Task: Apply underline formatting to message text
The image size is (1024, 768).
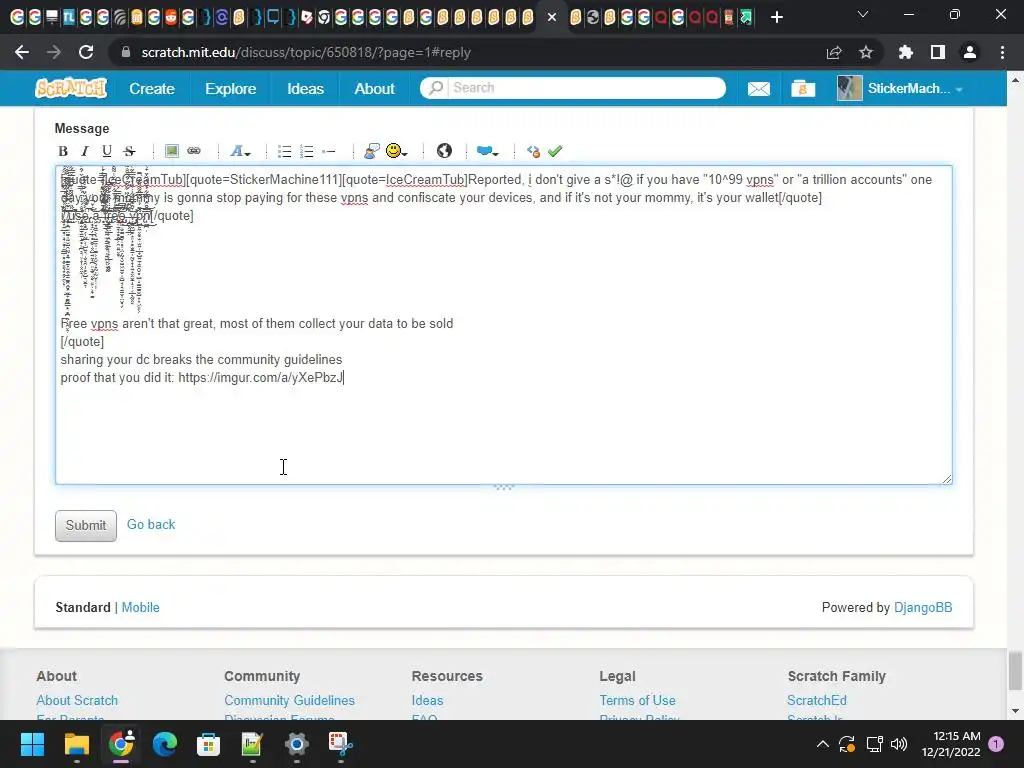Action: pyautogui.click(x=106, y=152)
